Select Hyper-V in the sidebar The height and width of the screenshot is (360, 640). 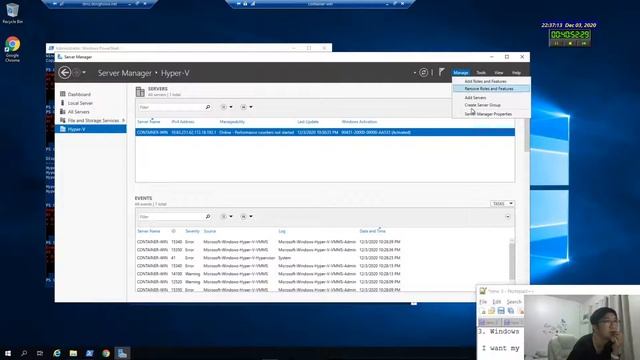tap(91, 129)
